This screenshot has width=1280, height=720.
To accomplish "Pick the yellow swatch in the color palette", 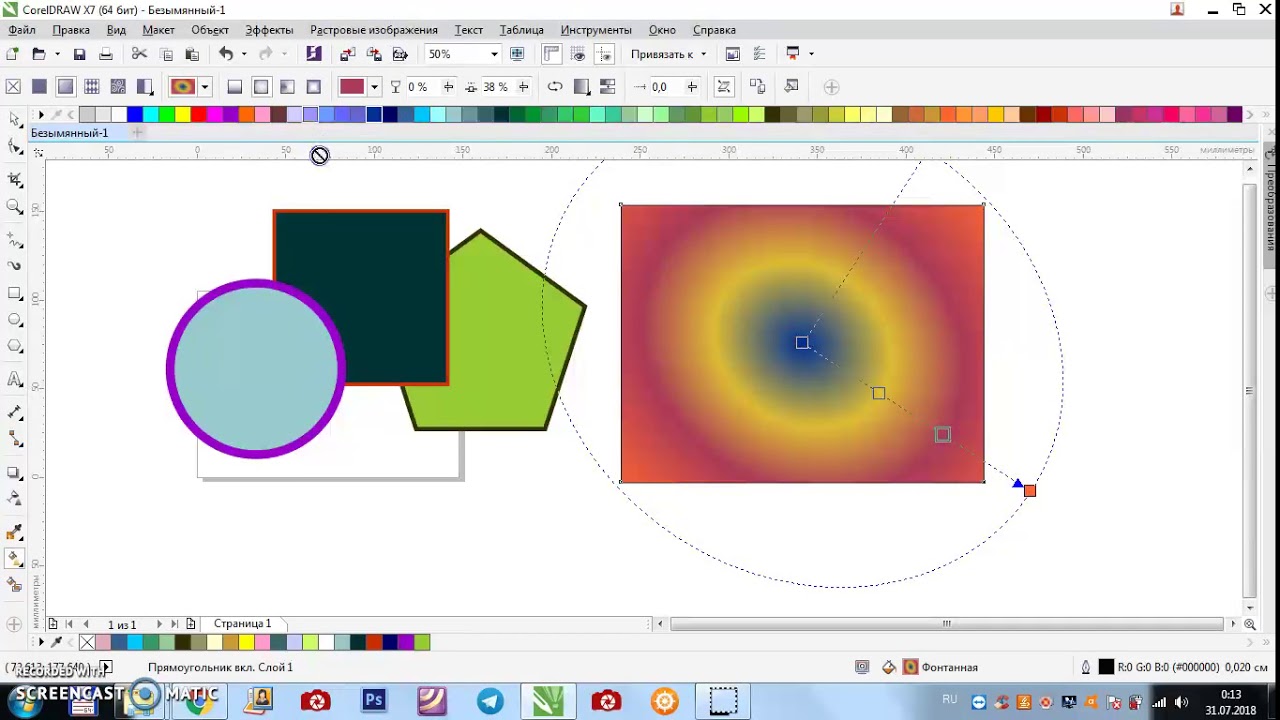I will [183, 115].
